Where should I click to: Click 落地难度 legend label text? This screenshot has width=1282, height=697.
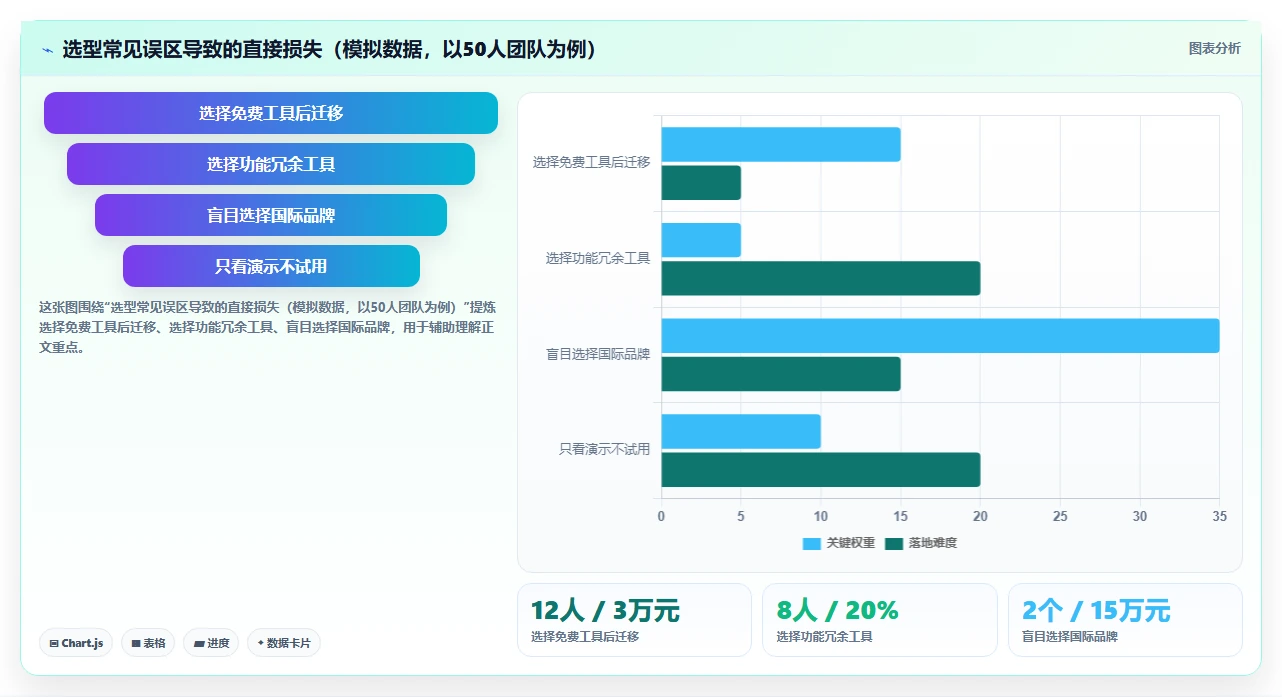pyautogui.click(x=933, y=543)
